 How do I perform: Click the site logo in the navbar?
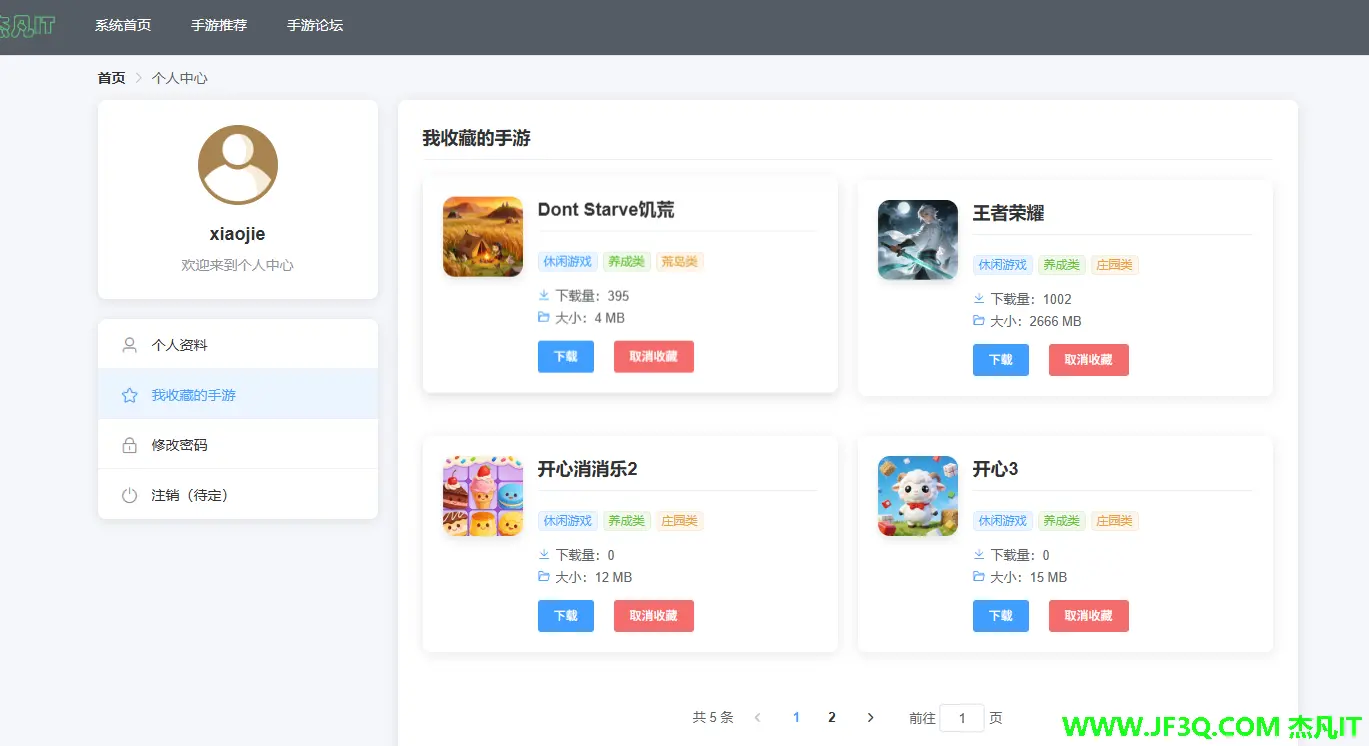25,26
